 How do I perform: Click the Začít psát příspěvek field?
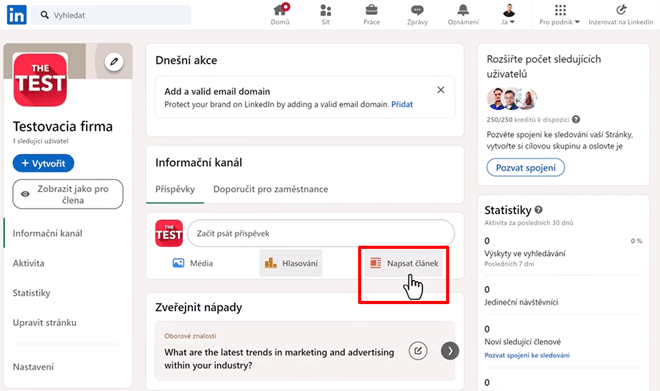tap(321, 233)
